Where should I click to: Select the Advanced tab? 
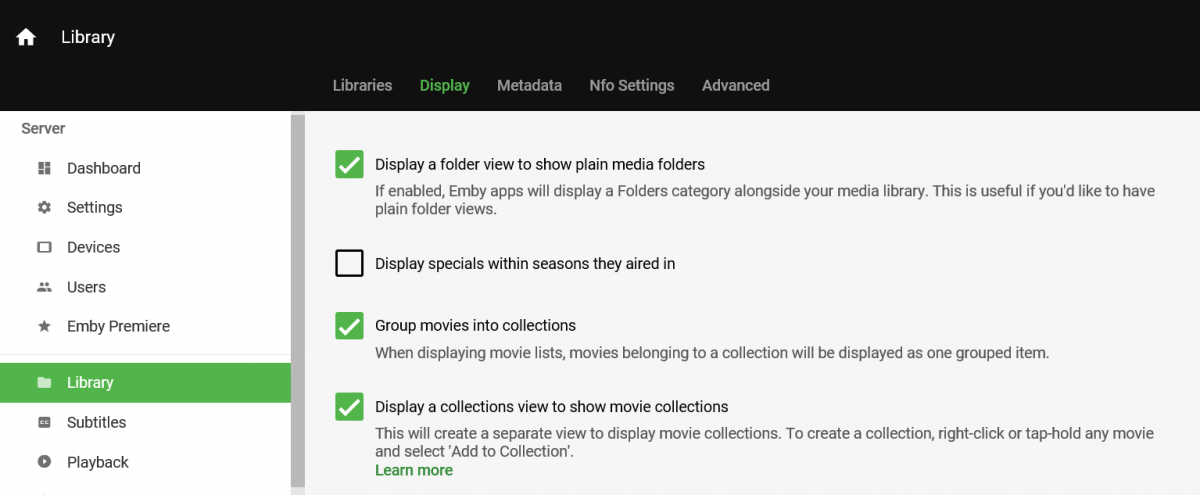735,85
